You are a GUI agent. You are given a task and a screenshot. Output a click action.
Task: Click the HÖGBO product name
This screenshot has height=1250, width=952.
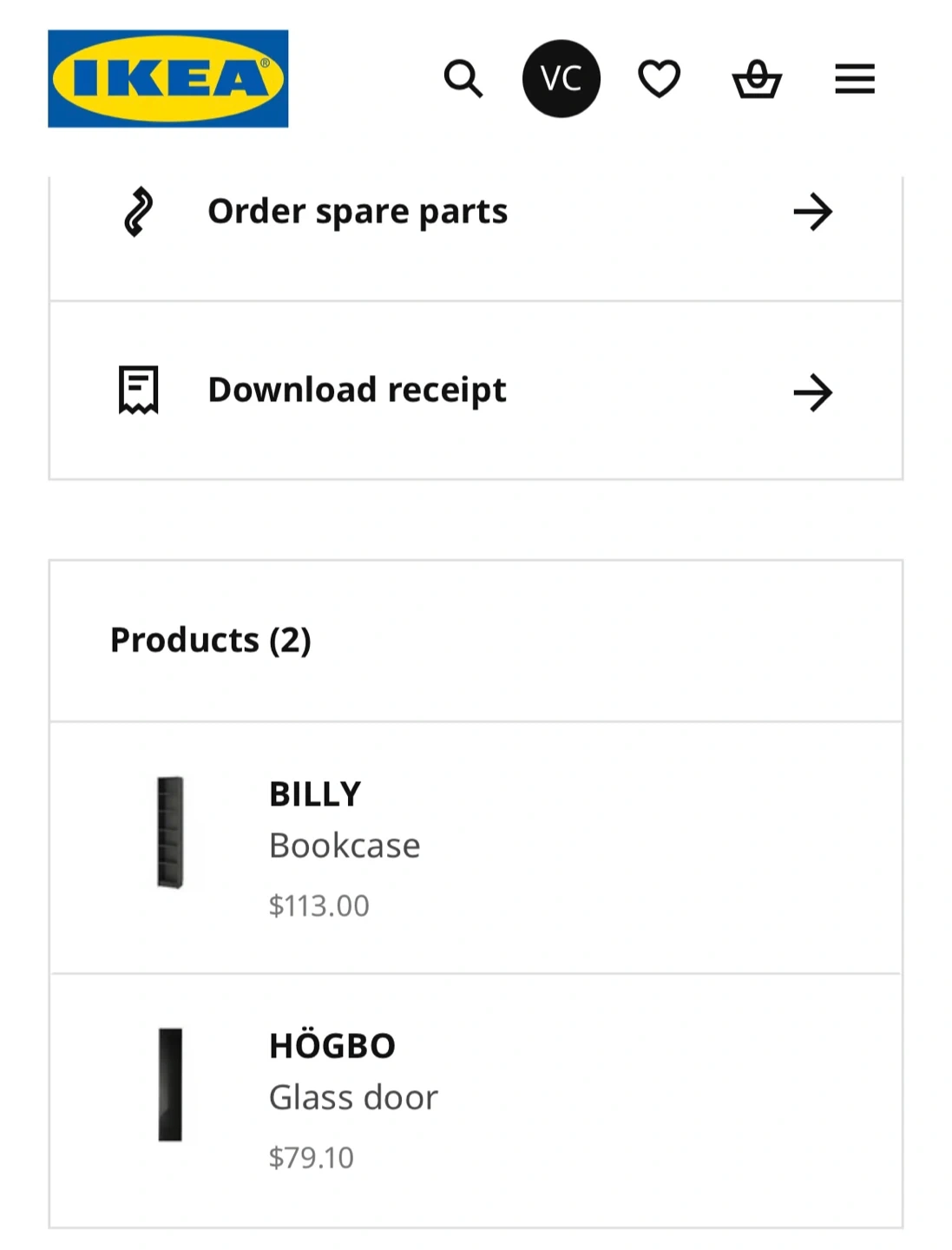pos(332,1046)
